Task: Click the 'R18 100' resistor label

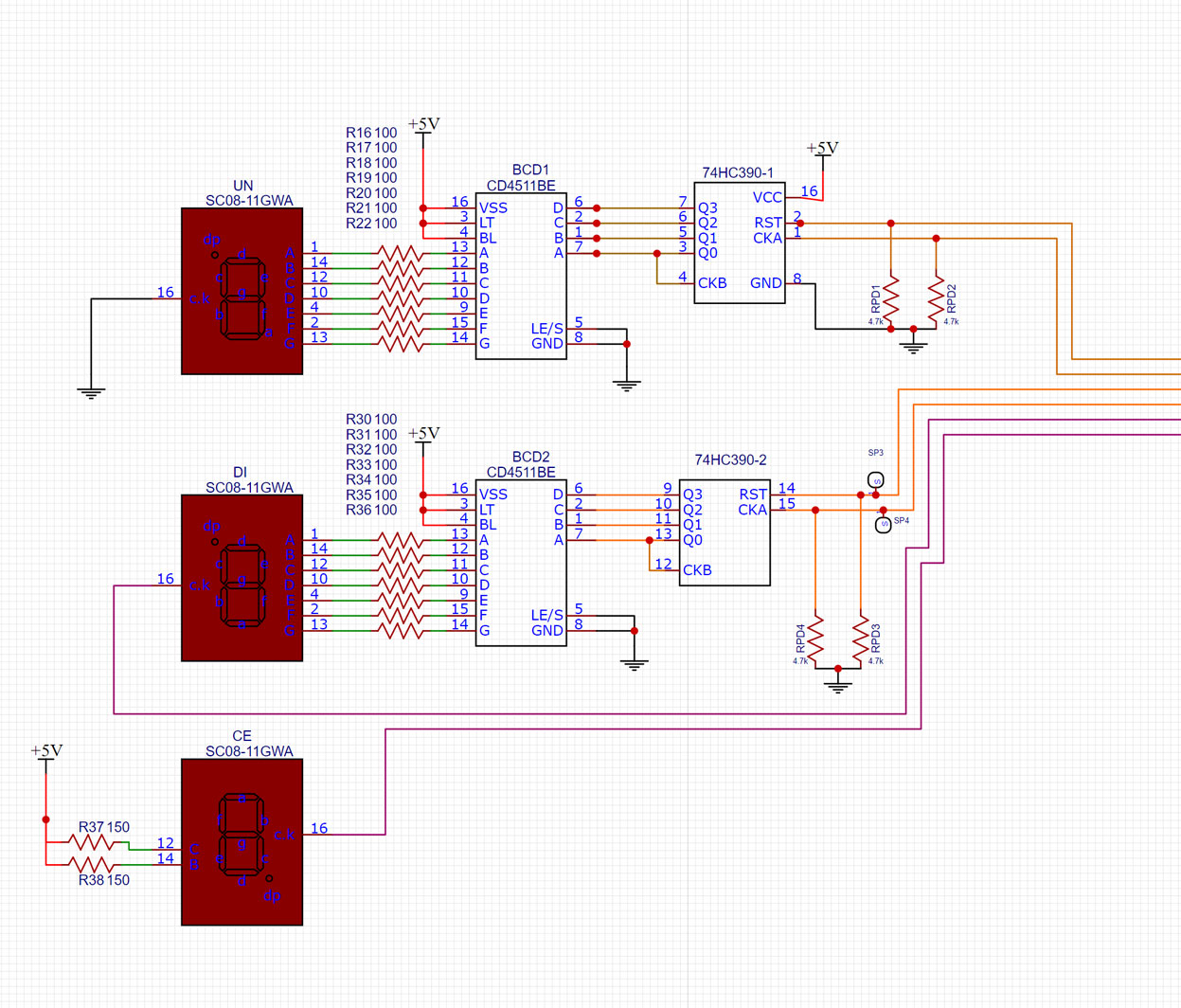Action: (x=371, y=163)
